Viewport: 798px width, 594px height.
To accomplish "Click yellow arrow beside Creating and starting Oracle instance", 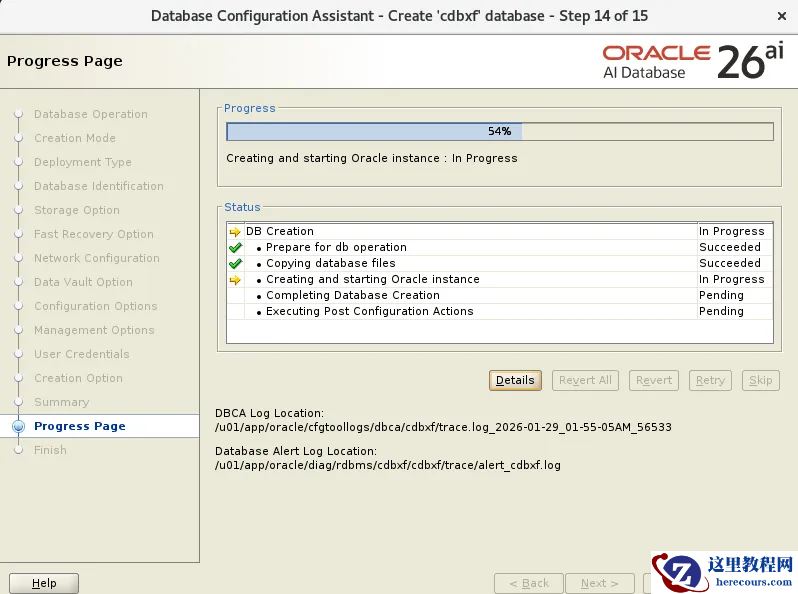I will click(x=235, y=280).
